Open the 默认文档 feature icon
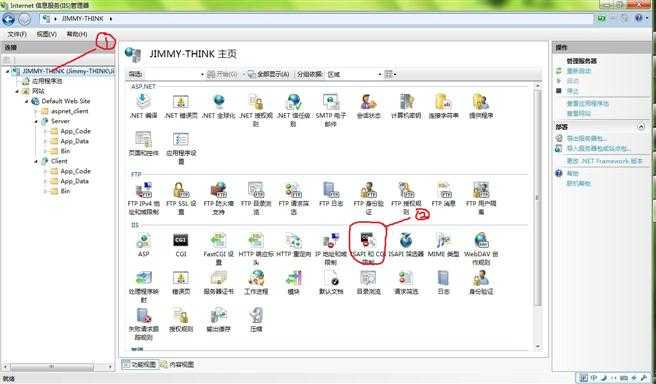 pyautogui.click(x=331, y=282)
